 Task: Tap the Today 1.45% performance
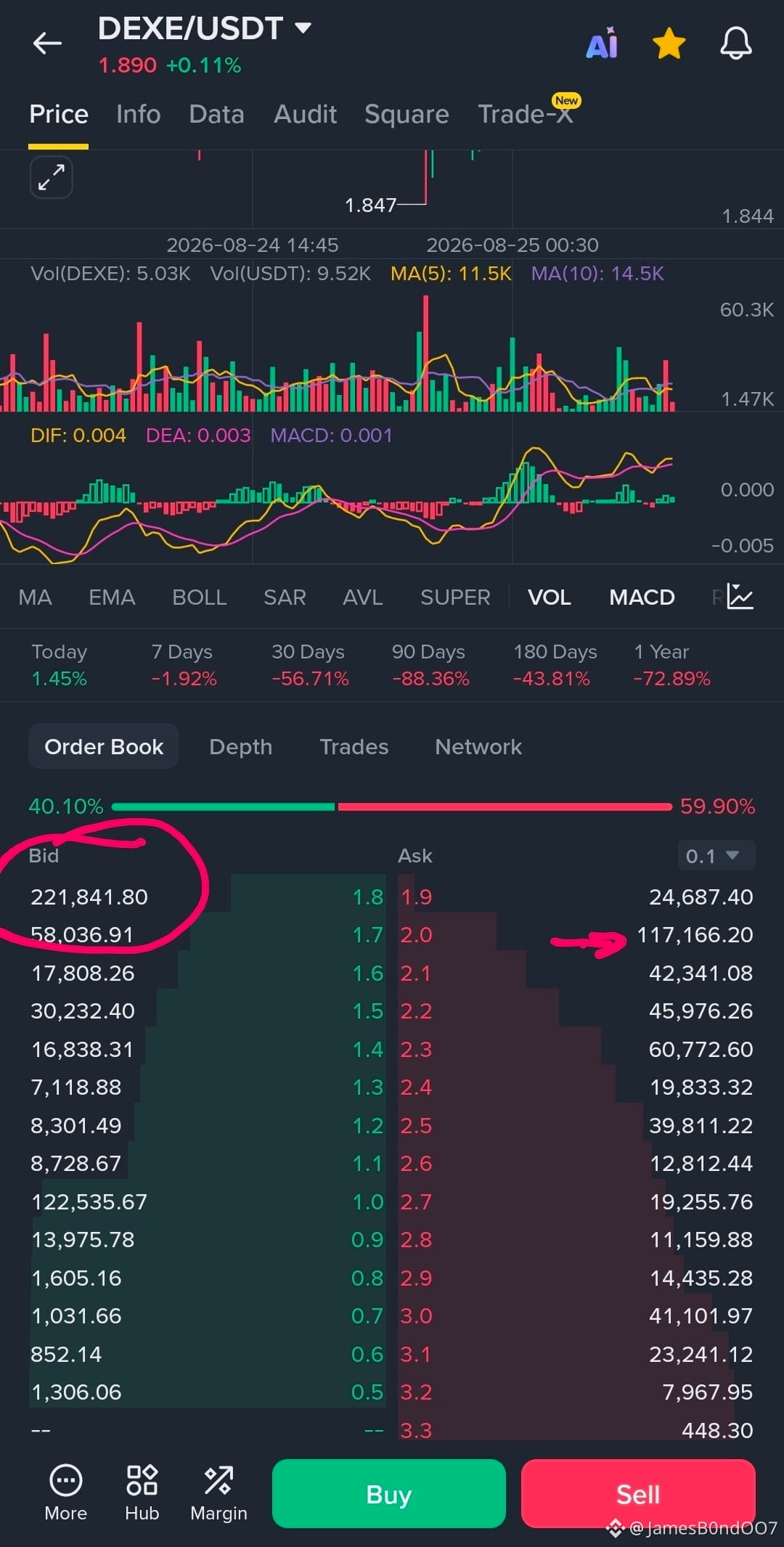click(x=60, y=665)
